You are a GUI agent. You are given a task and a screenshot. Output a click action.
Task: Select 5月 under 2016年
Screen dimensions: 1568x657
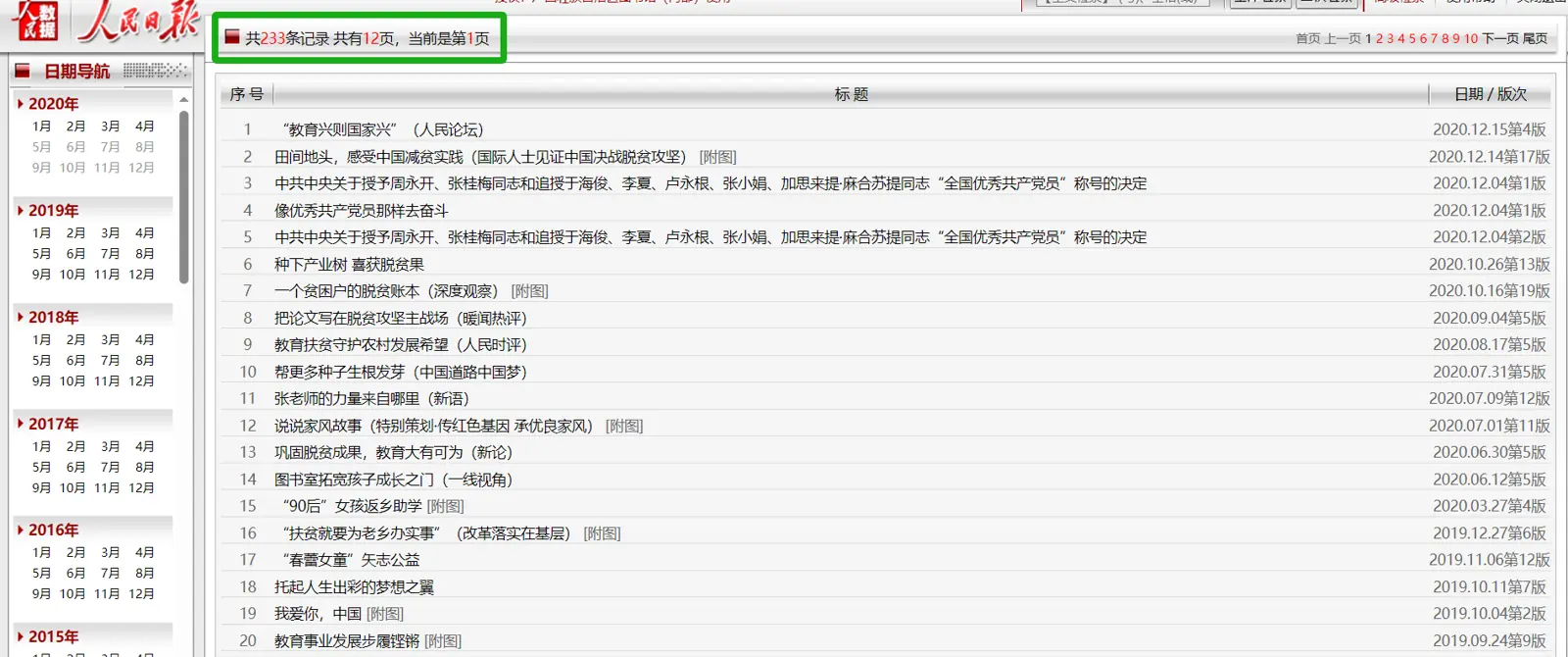pos(41,574)
